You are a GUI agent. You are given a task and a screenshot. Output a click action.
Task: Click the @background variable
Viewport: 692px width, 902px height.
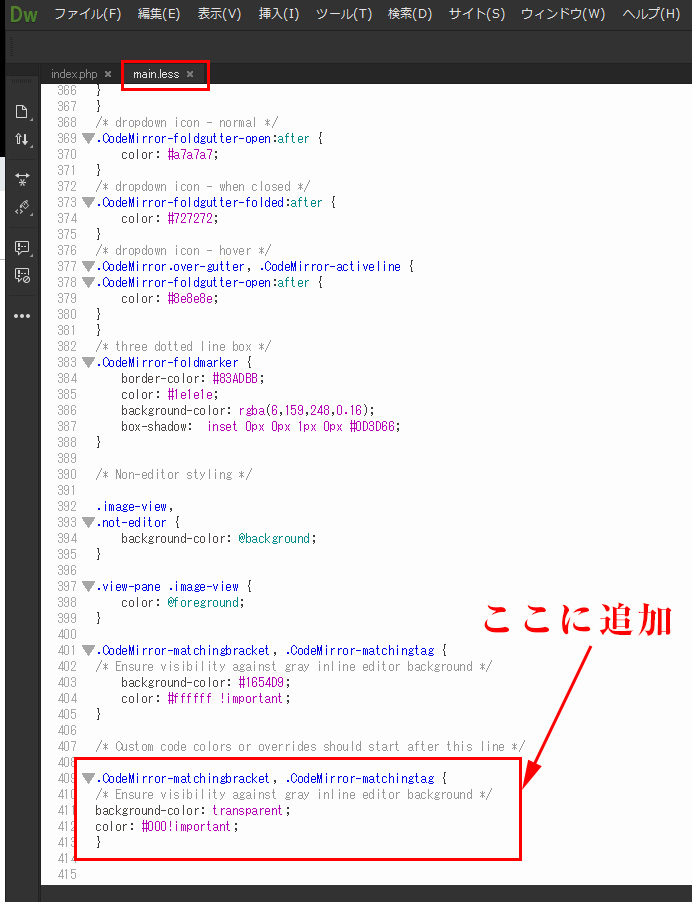(x=274, y=538)
